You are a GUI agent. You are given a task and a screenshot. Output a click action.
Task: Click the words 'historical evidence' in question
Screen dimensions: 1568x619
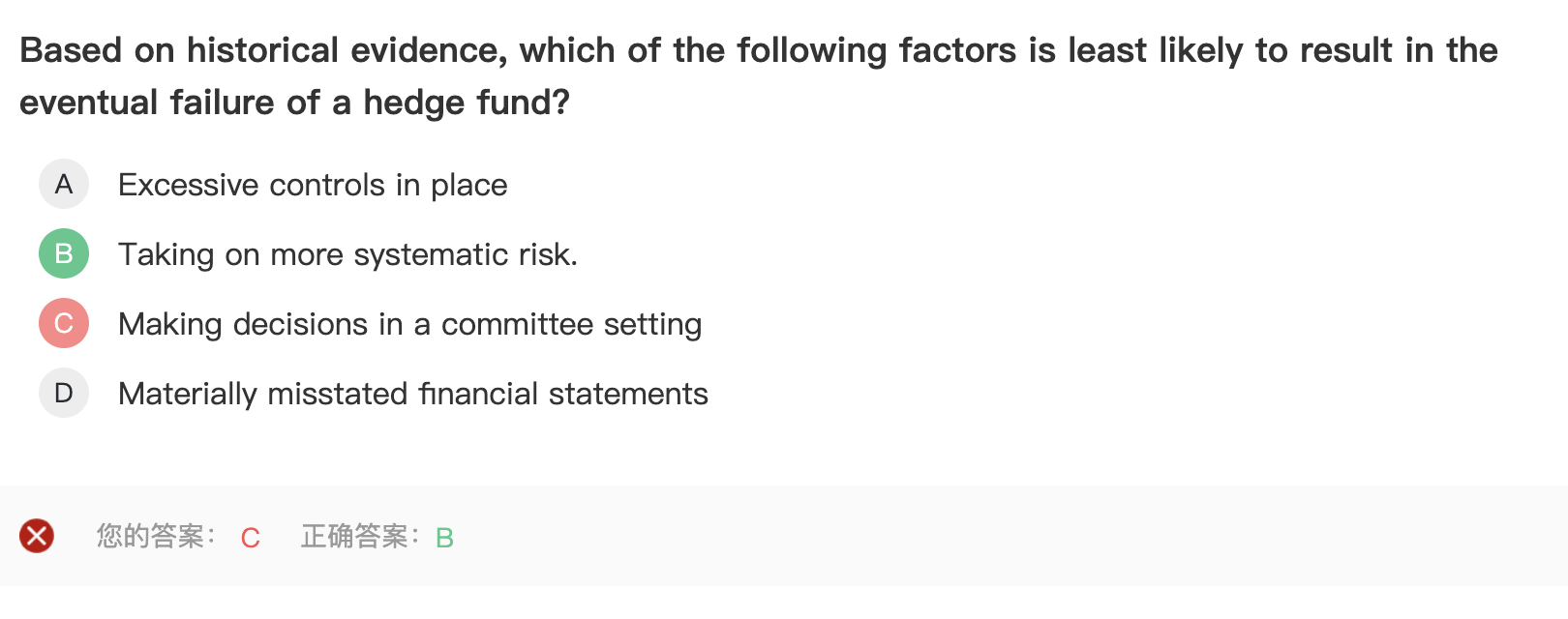347,50
